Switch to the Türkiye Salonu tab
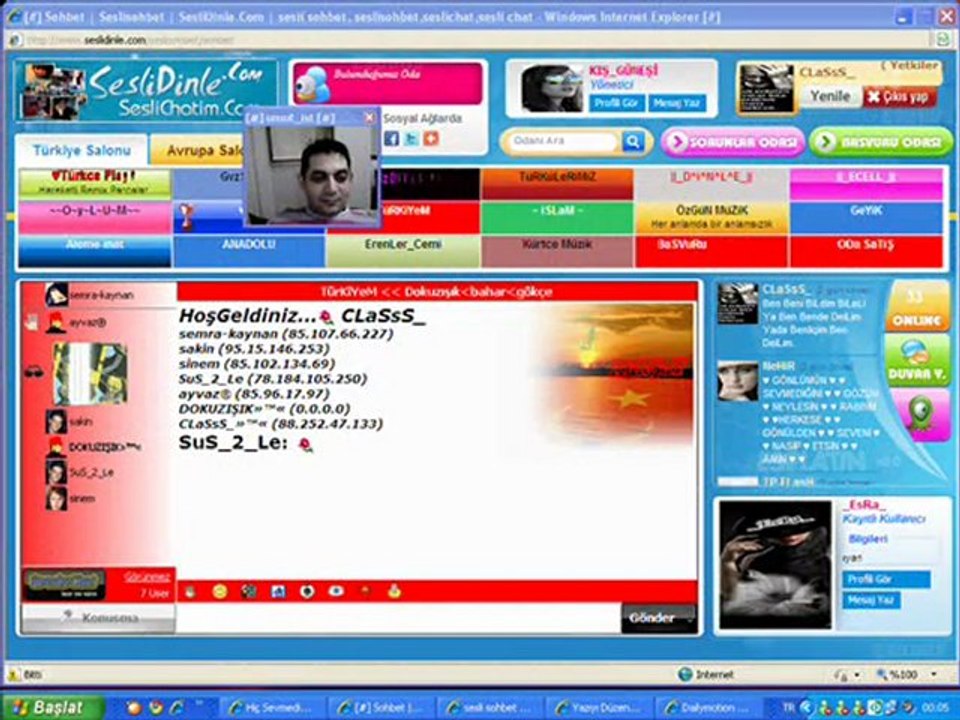The height and width of the screenshot is (720, 960). (x=81, y=150)
